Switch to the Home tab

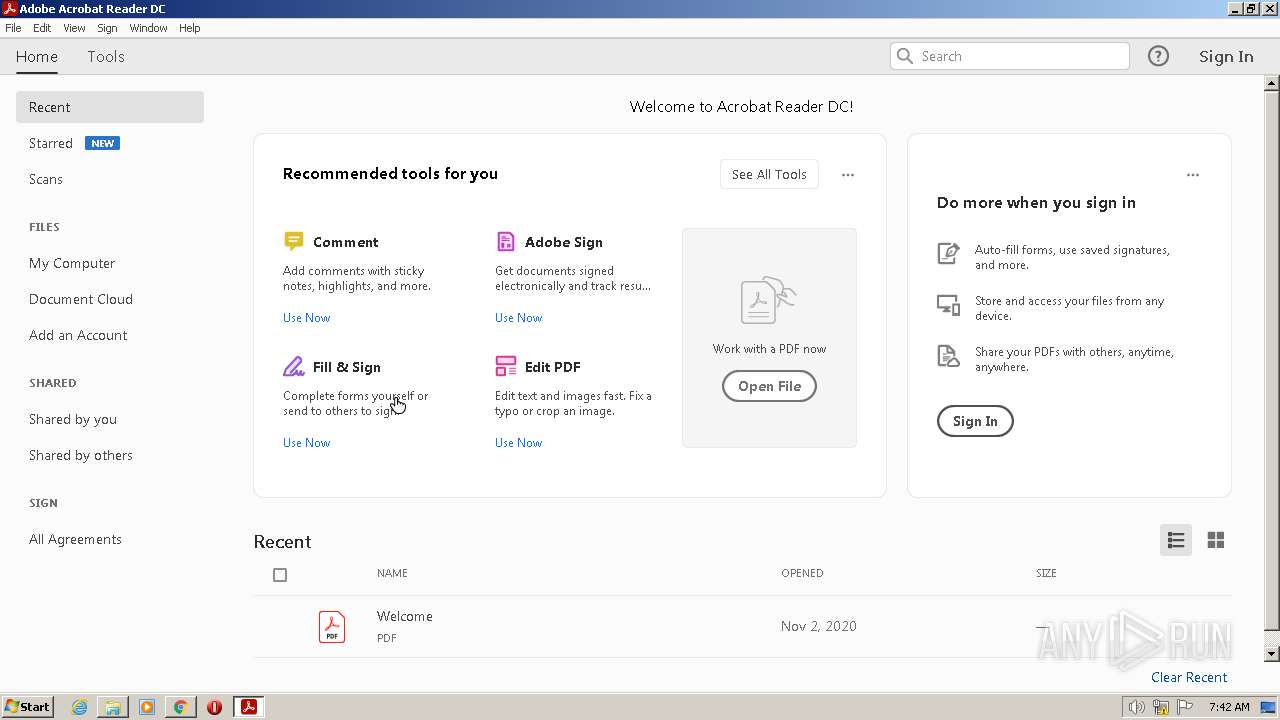click(37, 57)
